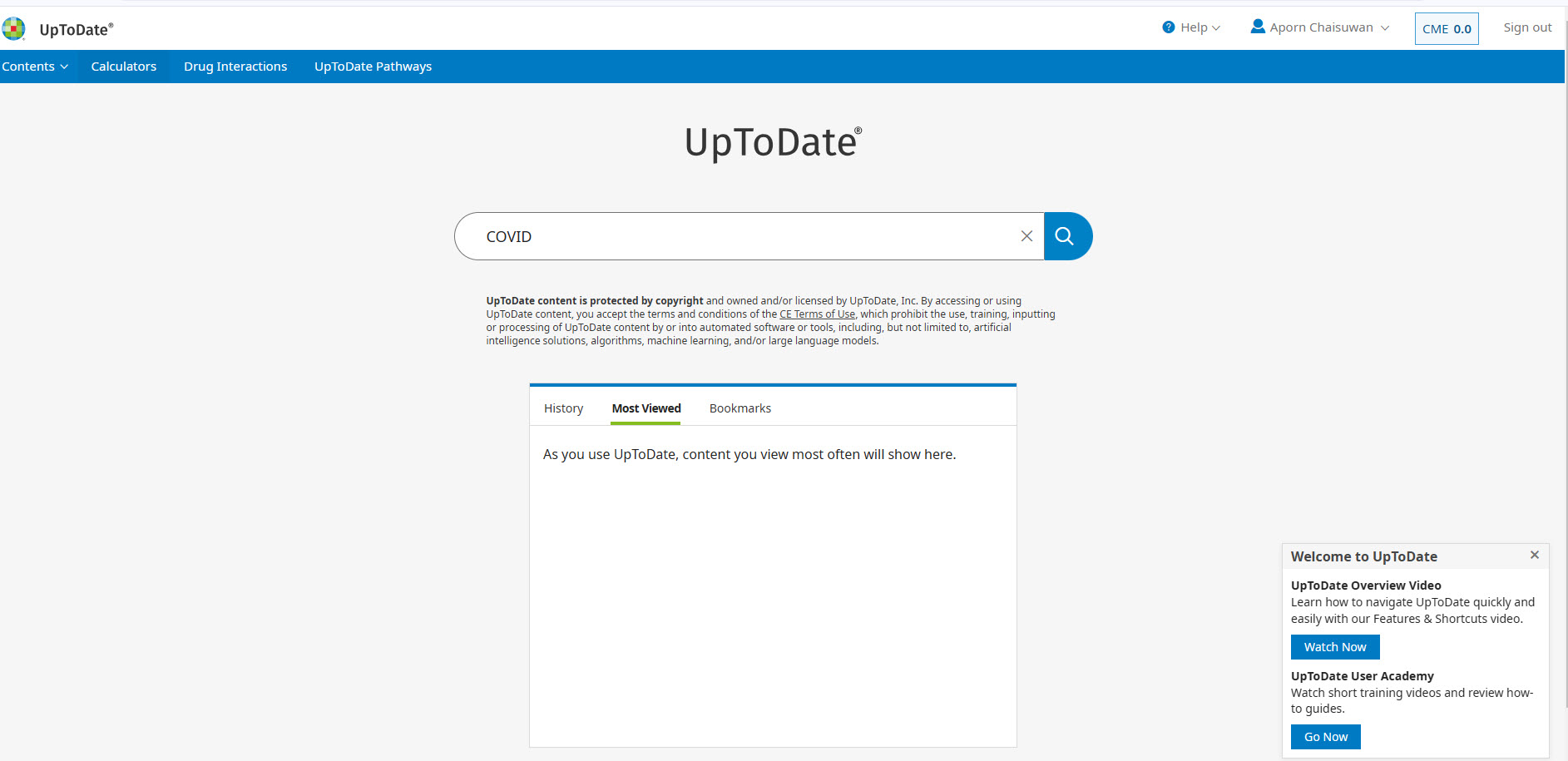Image resolution: width=1568 pixels, height=761 pixels.
Task: Click the "UpToDate content is protected by copyright" text
Action: pos(595,301)
